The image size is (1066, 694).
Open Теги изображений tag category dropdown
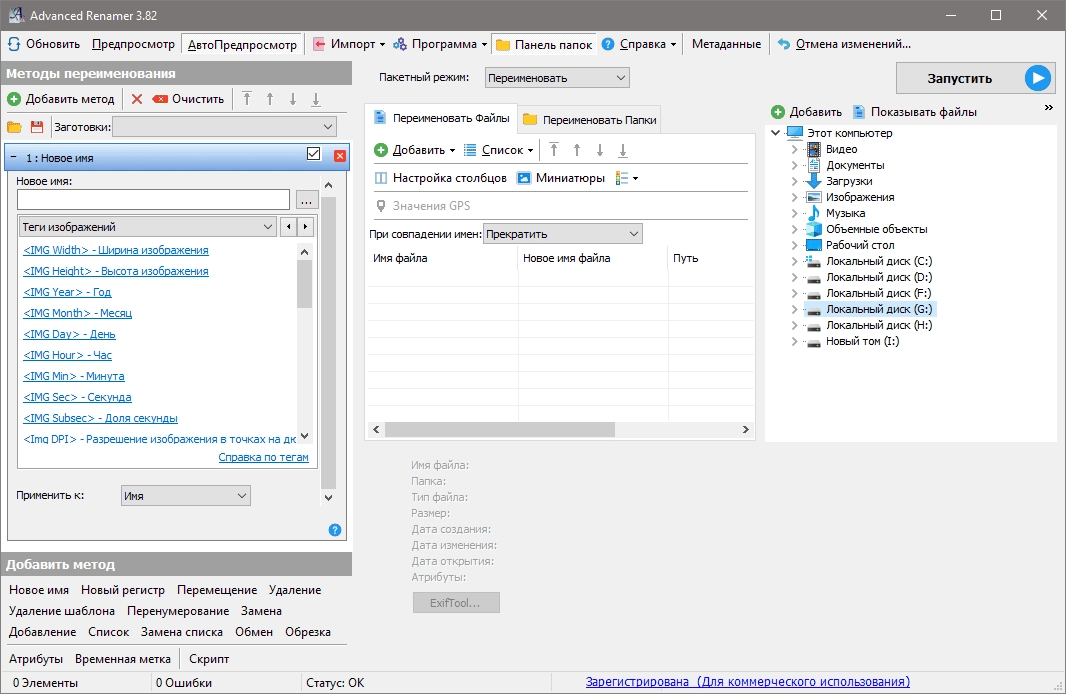[148, 227]
